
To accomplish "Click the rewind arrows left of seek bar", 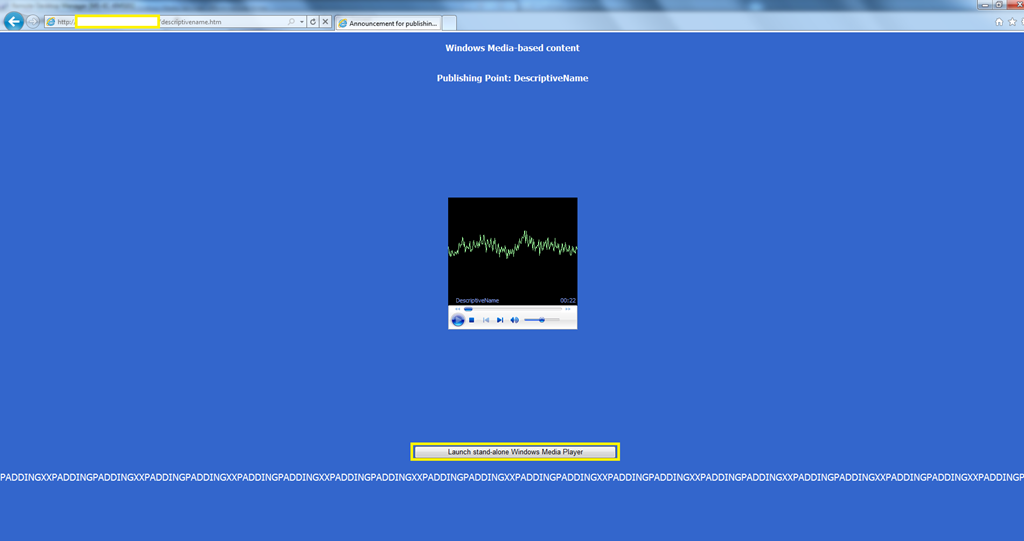I will pyautogui.click(x=457, y=309).
